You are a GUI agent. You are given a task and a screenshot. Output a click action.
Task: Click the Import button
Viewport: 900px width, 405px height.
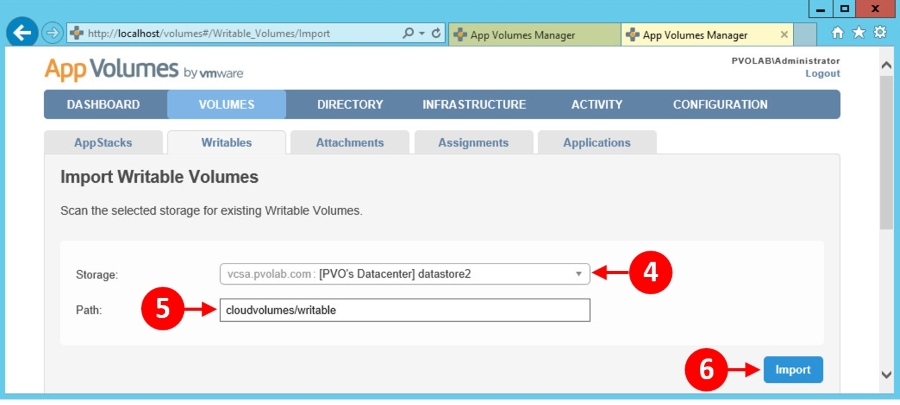(793, 369)
